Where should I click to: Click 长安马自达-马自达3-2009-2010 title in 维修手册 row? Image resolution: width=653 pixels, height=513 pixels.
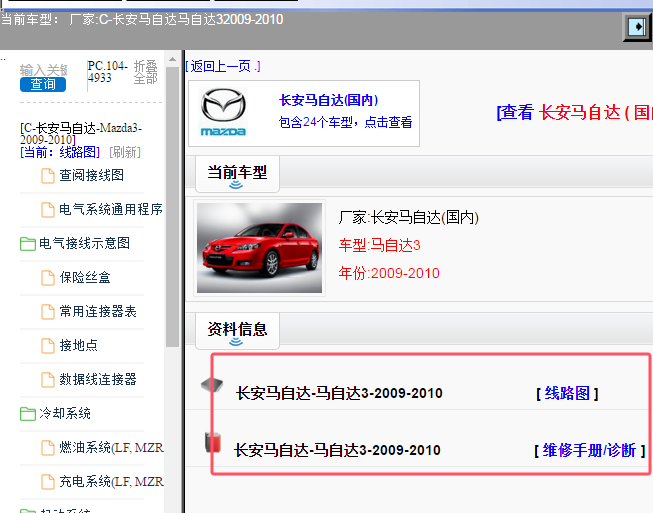(337, 450)
